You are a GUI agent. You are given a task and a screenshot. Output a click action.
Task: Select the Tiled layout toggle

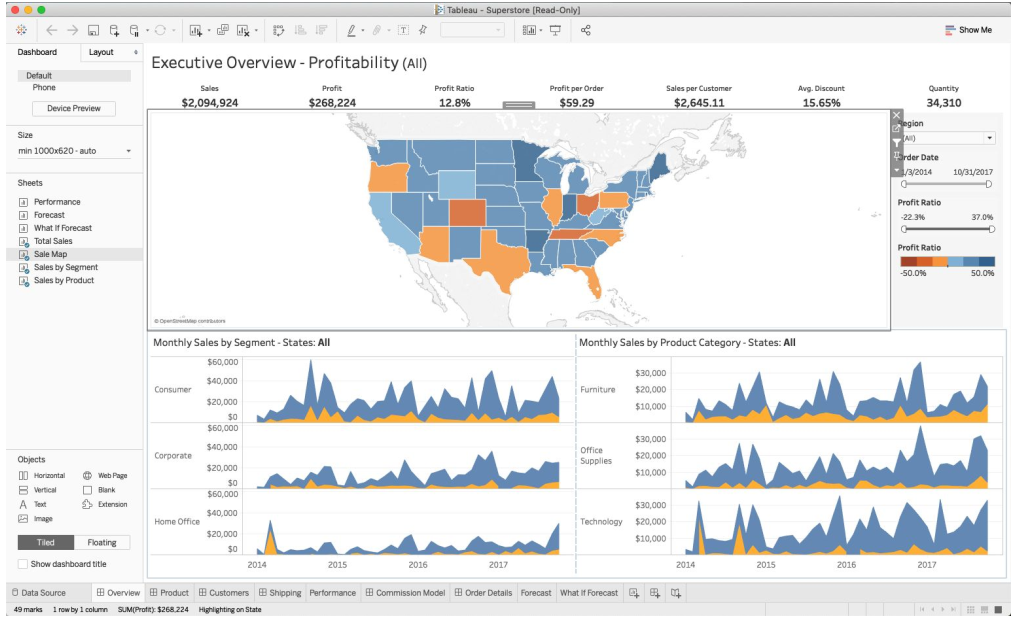pos(45,542)
